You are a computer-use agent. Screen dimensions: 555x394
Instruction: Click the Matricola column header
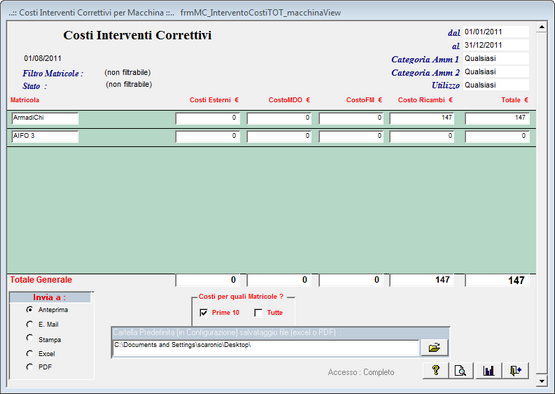click(x=25, y=100)
